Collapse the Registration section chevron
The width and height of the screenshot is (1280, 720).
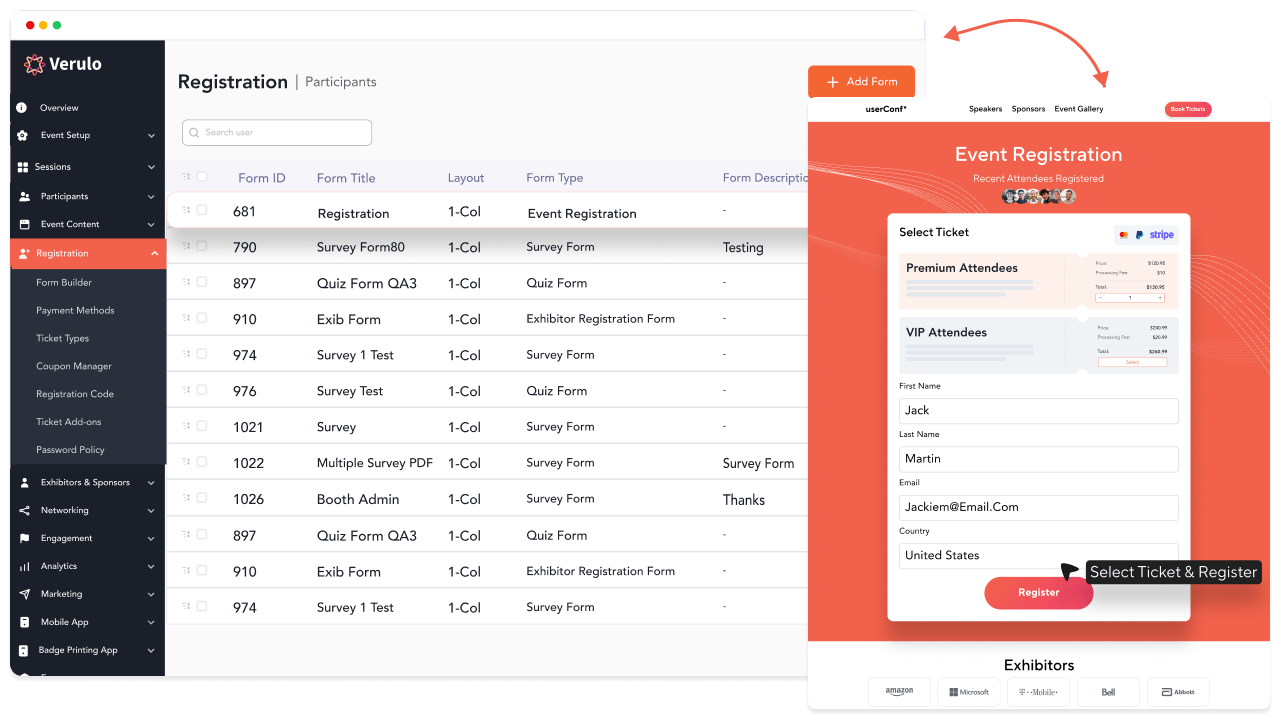coord(154,254)
